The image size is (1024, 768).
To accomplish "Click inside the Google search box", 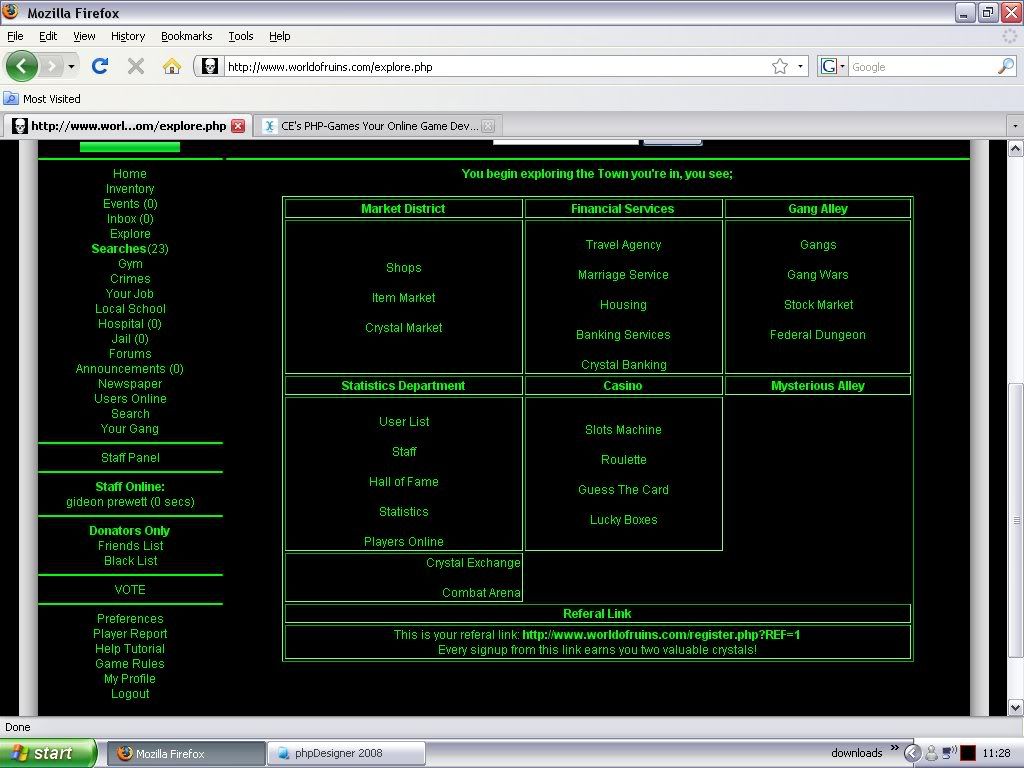I will click(x=920, y=67).
